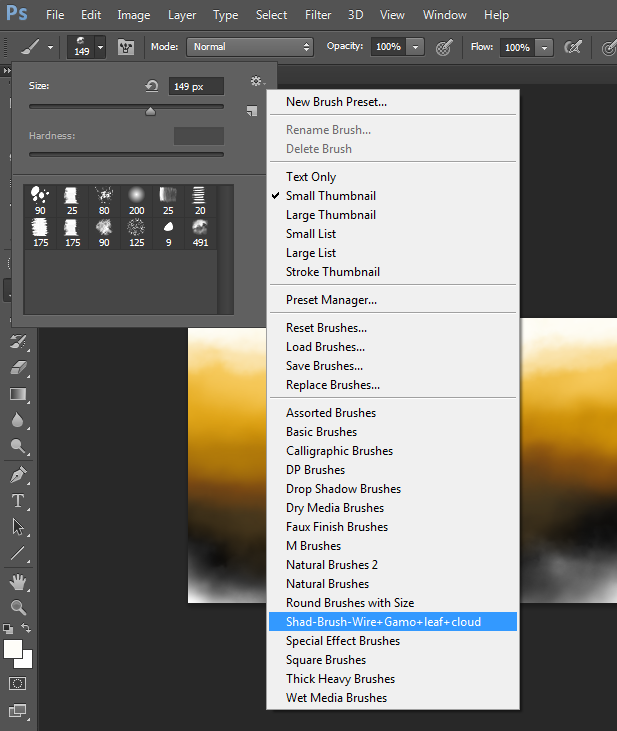The width and height of the screenshot is (617, 731).
Task: Activate the Horizontal Type tool
Action: 18,500
